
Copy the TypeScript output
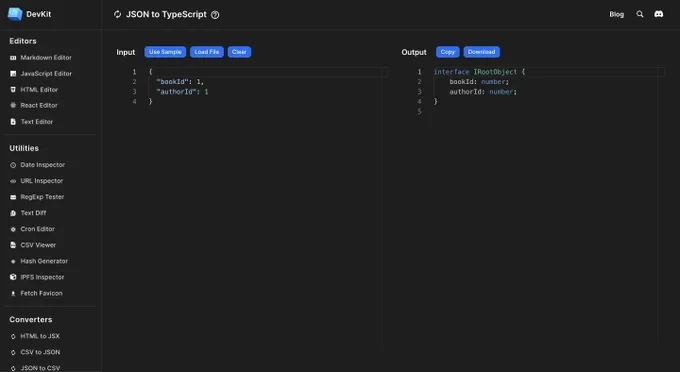tap(448, 52)
